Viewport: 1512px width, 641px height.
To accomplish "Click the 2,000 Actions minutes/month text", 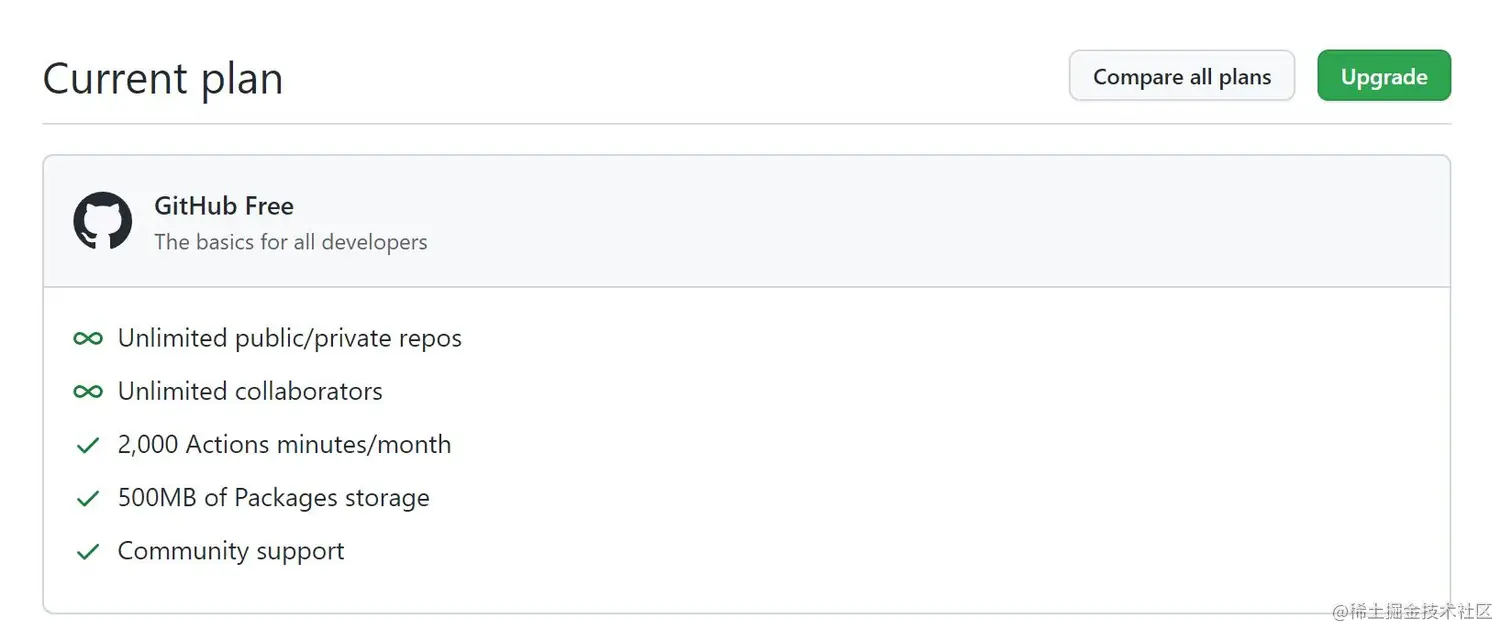I will point(284,445).
